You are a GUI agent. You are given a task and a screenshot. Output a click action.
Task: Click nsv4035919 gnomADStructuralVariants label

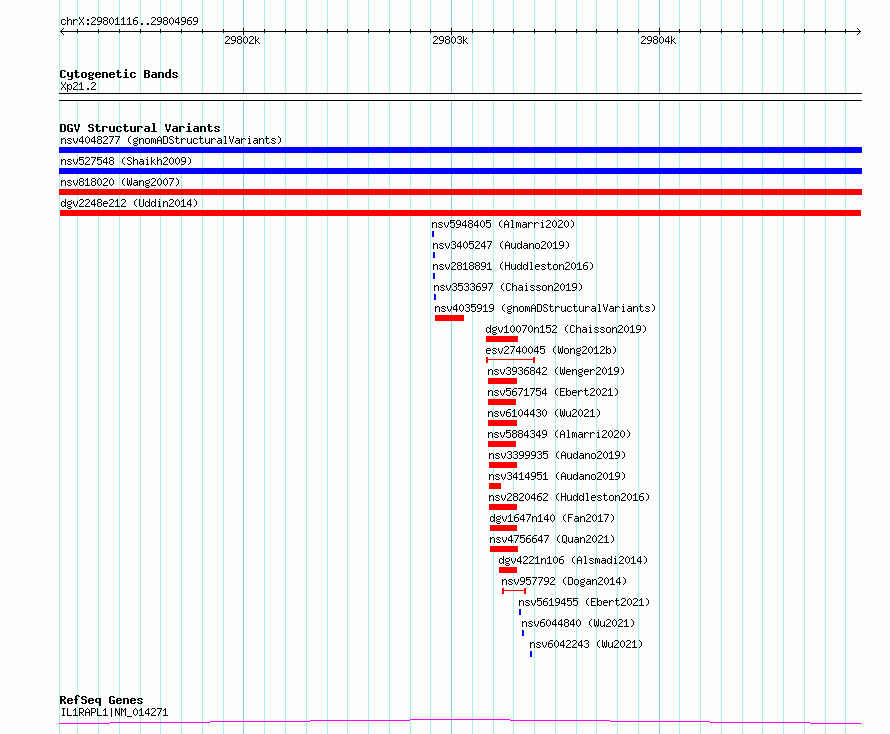click(x=545, y=308)
